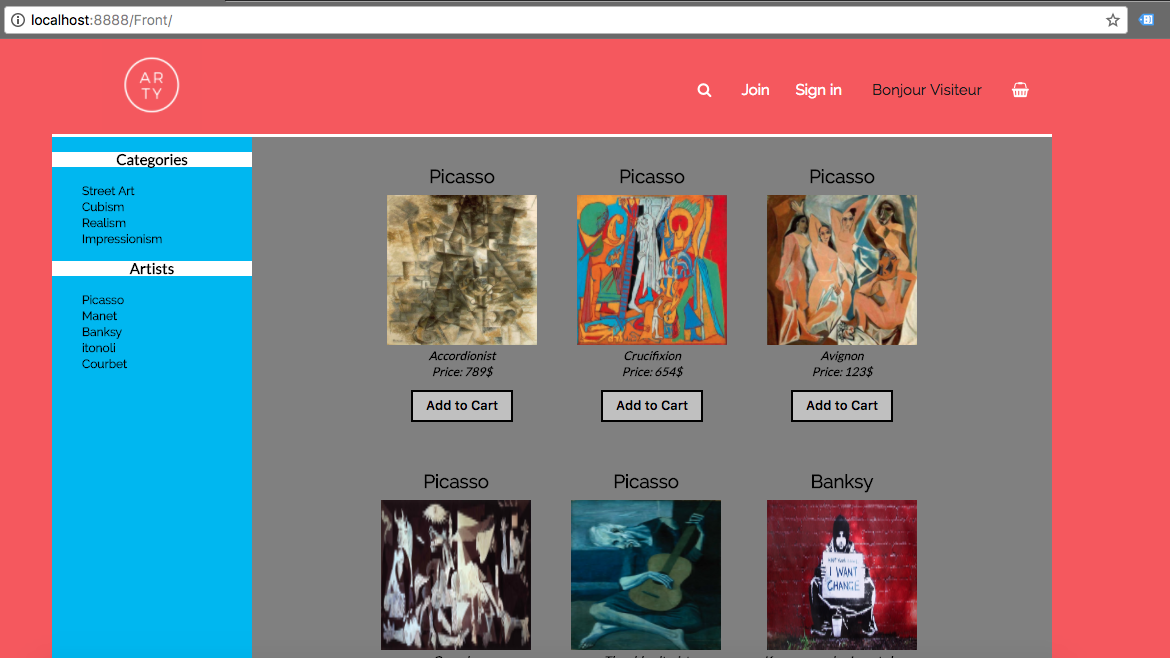
Task: Add the Crucifixion painting to cart
Action: [651, 406]
